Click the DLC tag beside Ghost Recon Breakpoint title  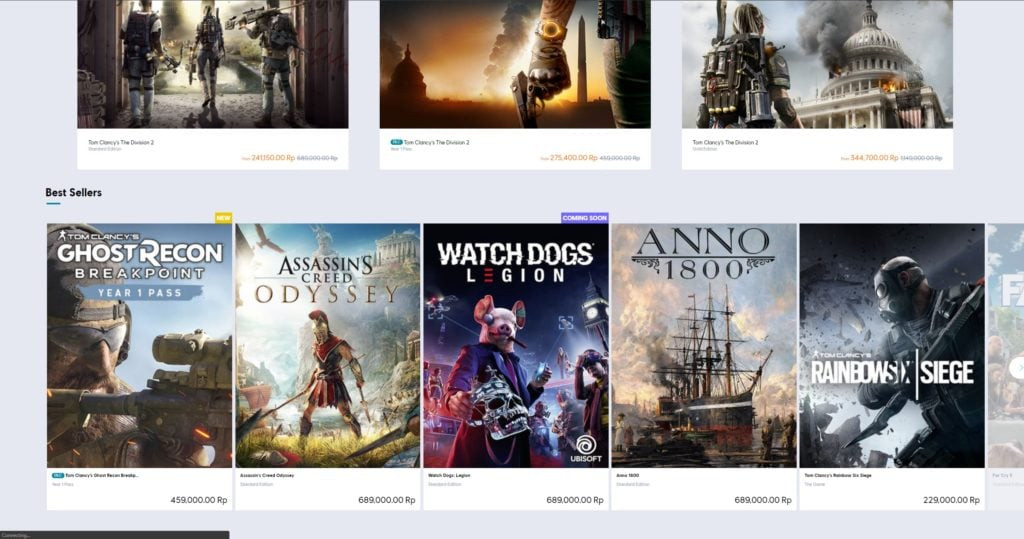57,475
